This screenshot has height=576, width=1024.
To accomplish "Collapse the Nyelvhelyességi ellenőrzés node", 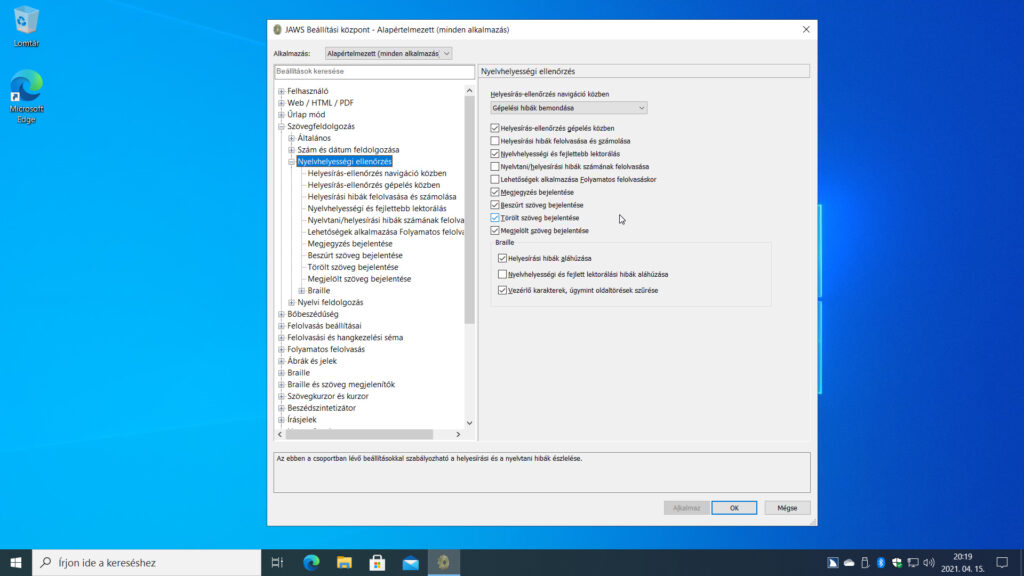I will [292, 162].
